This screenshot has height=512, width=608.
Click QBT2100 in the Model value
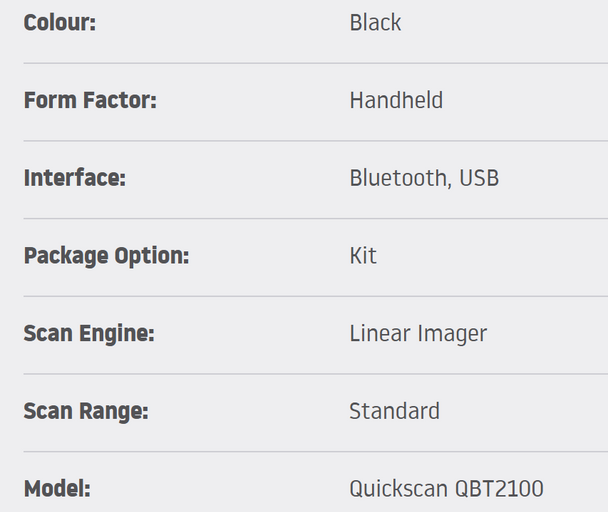pyautogui.click(x=499, y=489)
